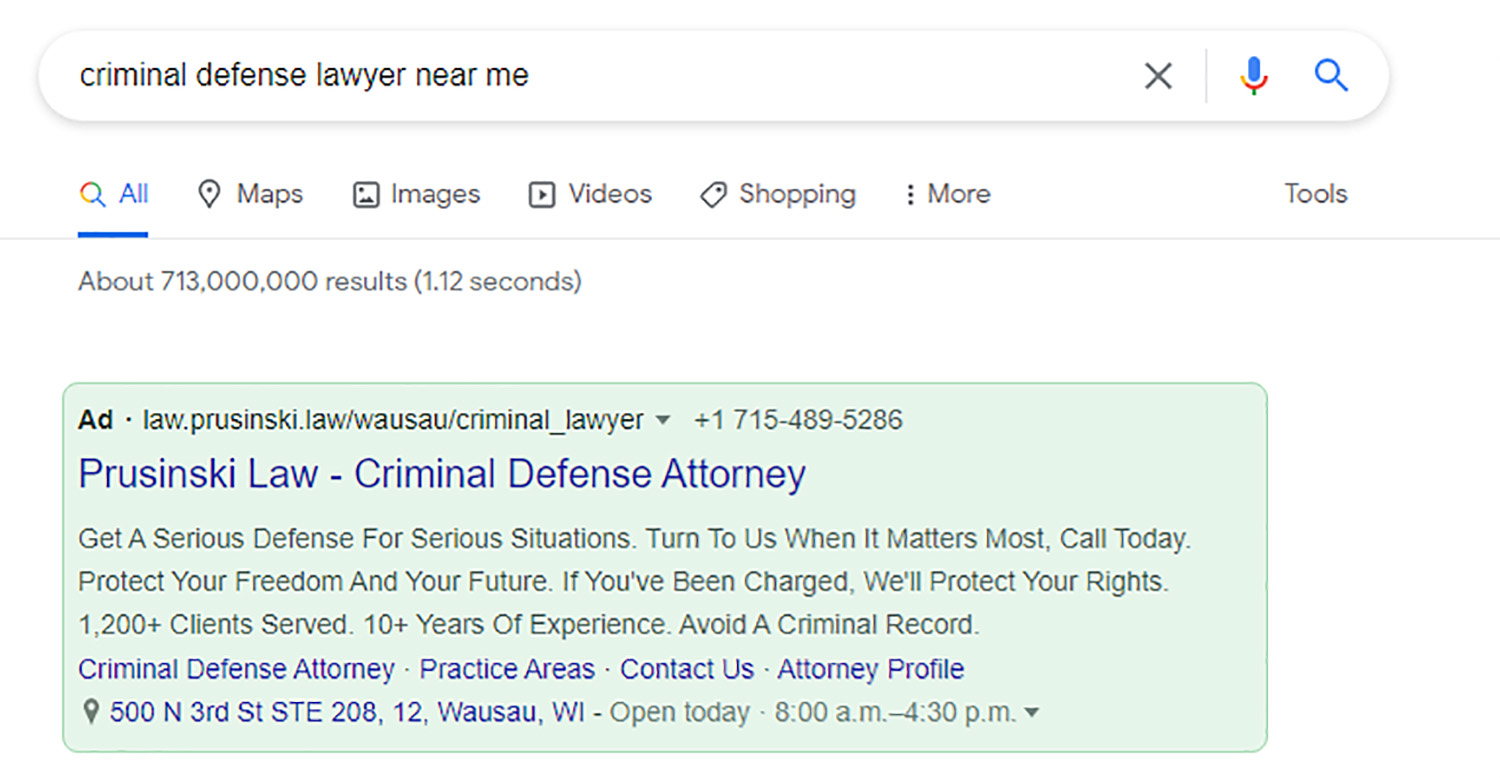The height and width of the screenshot is (778, 1500).
Task: Expand the ad URL details arrow
Action: (x=663, y=421)
